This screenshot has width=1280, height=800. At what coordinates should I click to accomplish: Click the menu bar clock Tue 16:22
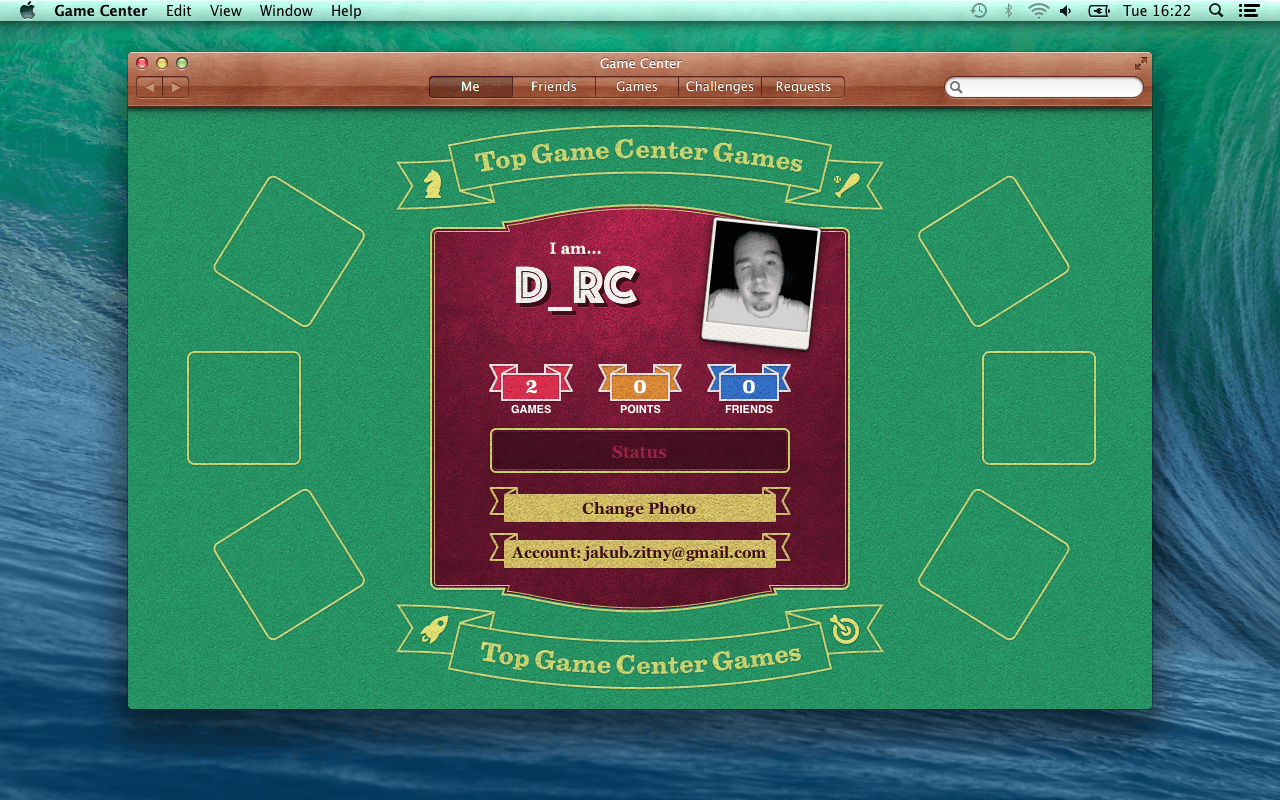pyautogui.click(x=1157, y=11)
